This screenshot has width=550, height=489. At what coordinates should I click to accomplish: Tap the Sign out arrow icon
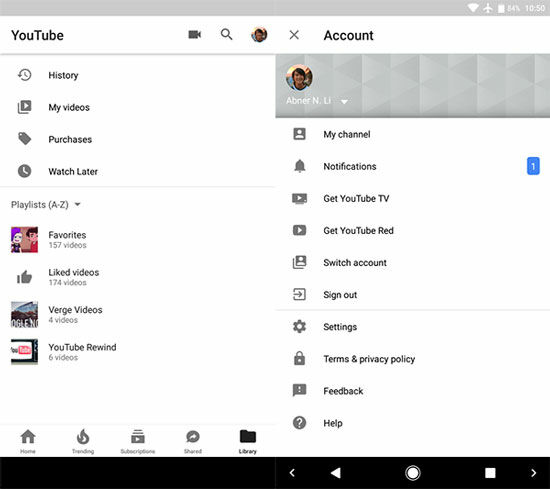tap(299, 294)
